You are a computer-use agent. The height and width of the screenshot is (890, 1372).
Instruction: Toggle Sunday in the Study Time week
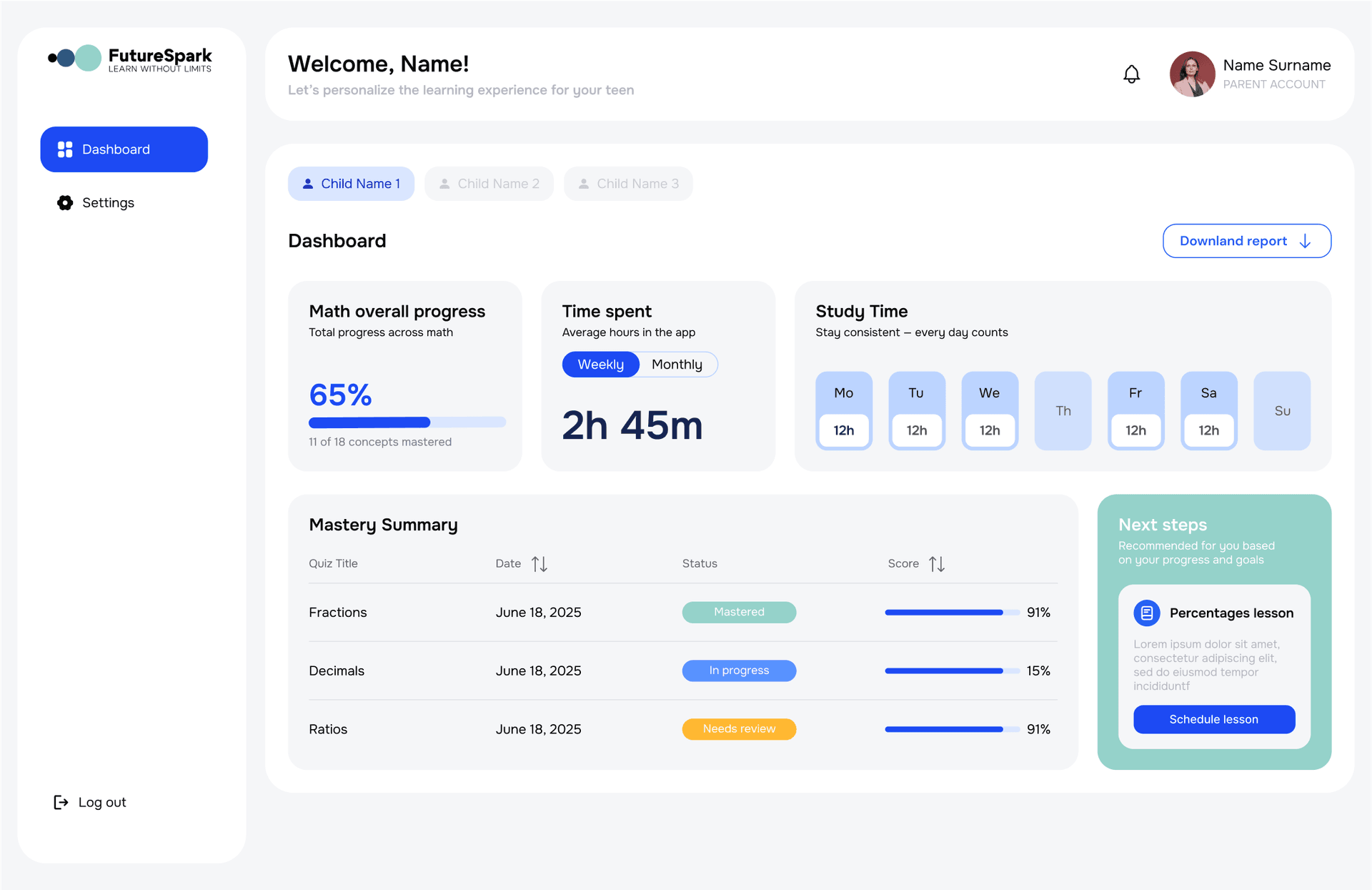1282,410
